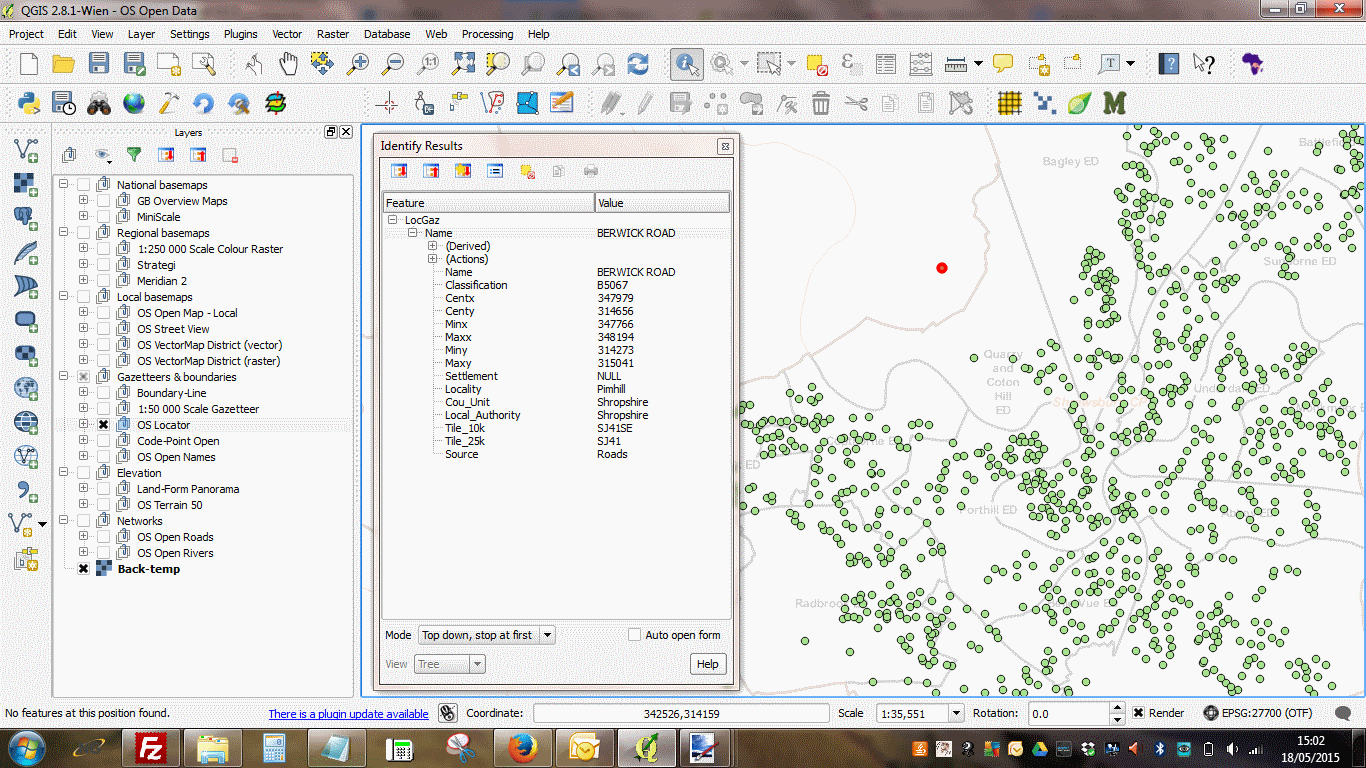Screen dimensions: 1366x768
Task: Click the Feature column header
Action: 488,203
